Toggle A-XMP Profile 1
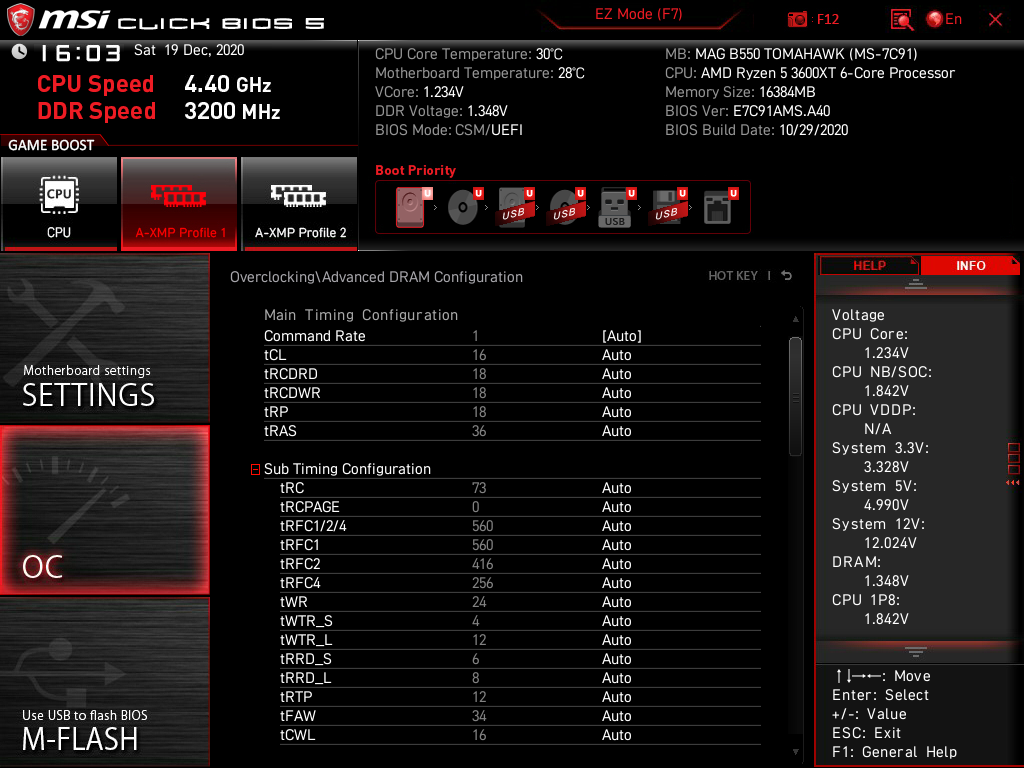 179,203
